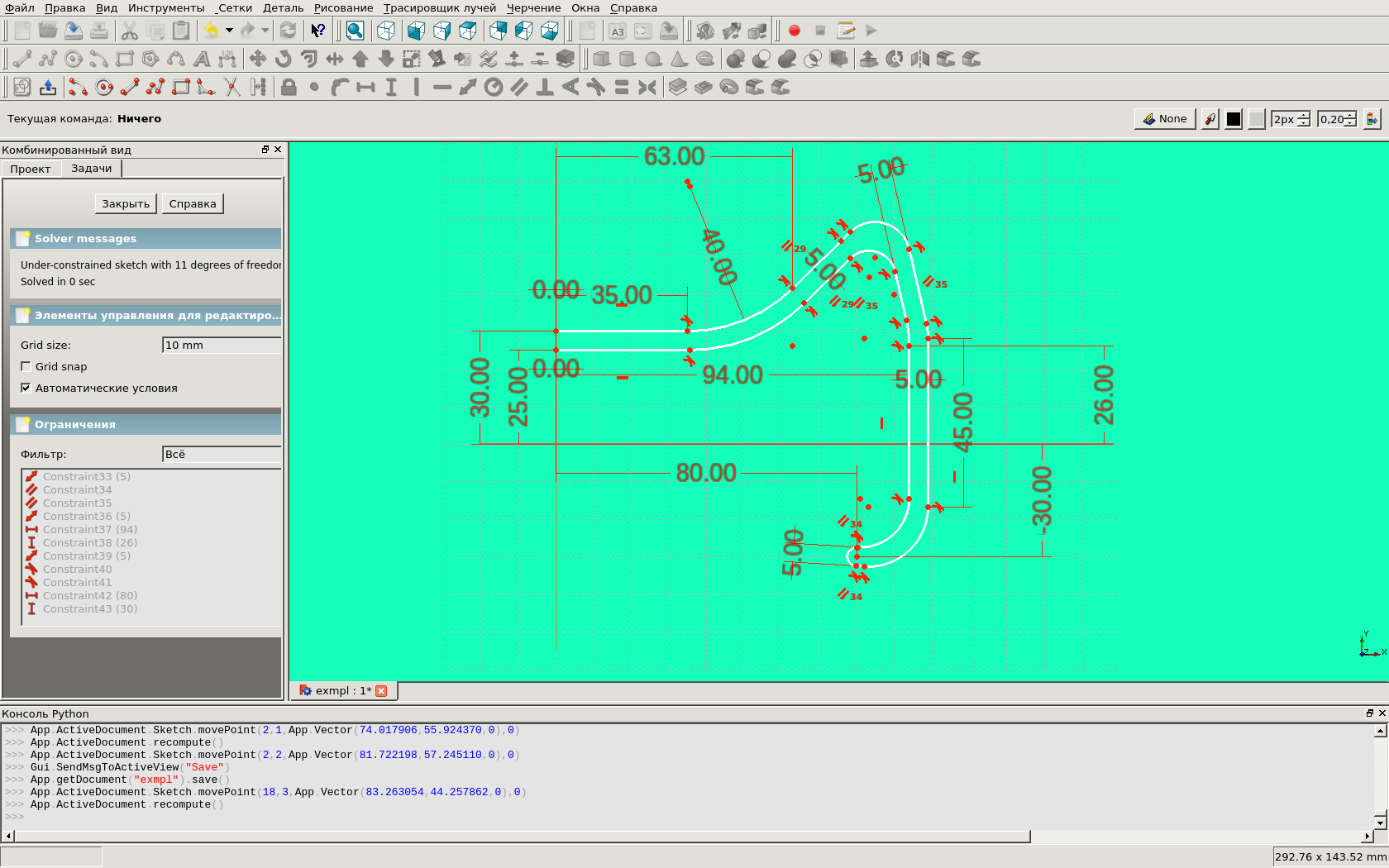Apply the horizontal distance constraint
Image resolution: width=1389 pixels, height=868 pixels.
click(364, 87)
